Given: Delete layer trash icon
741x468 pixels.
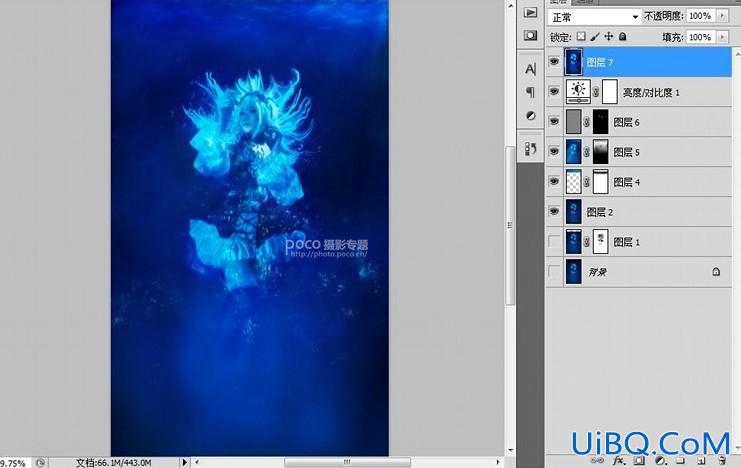Looking at the screenshot, I should click(x=722, y=460).
